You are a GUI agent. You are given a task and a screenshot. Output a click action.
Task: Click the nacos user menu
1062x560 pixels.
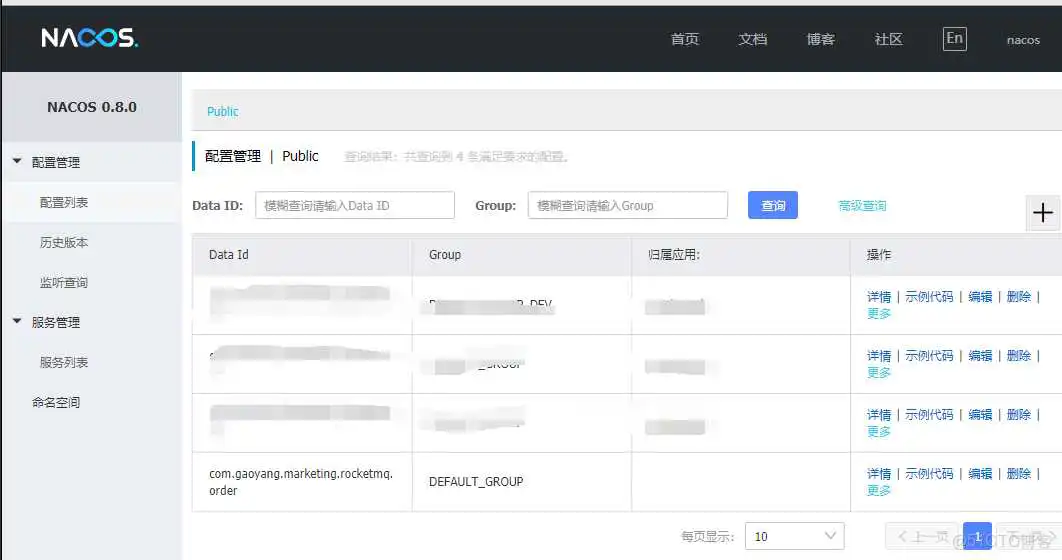coord(1023,40)
